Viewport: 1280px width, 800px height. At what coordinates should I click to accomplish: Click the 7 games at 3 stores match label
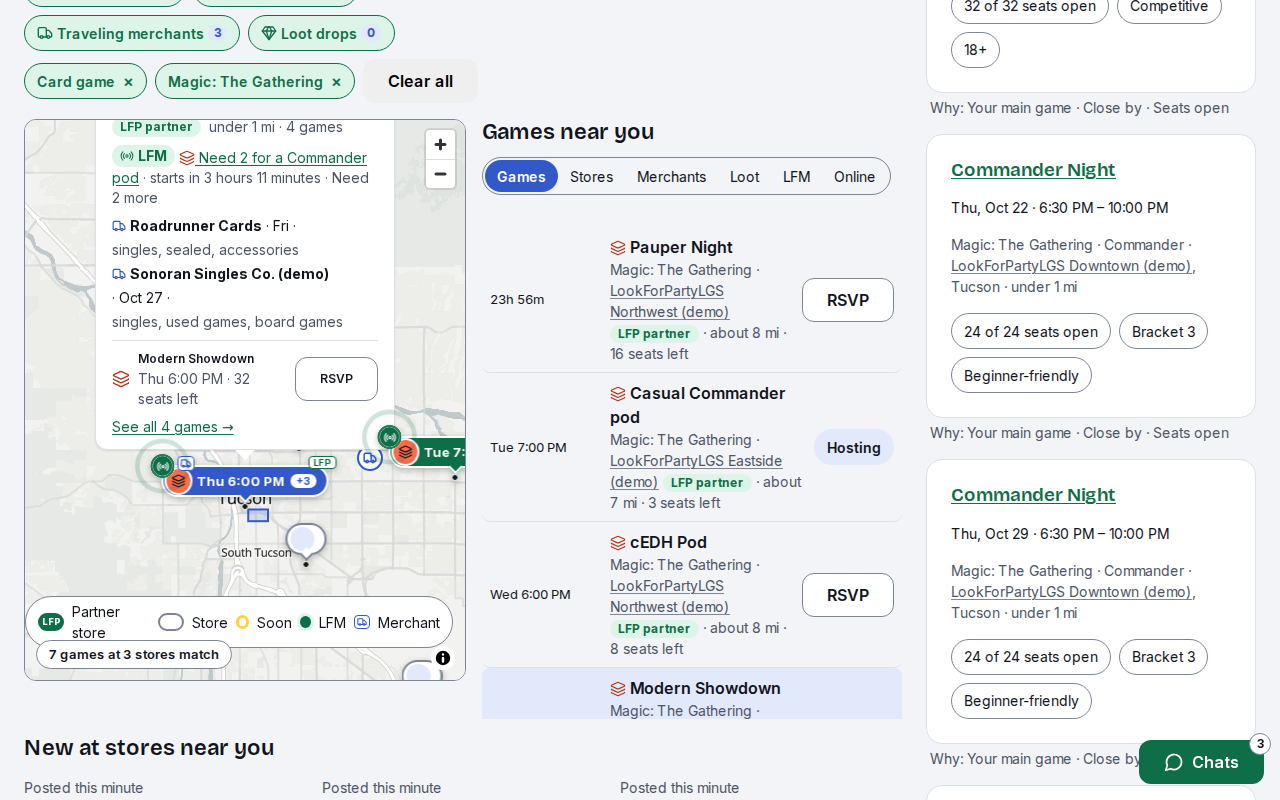[x=134, y=655]
